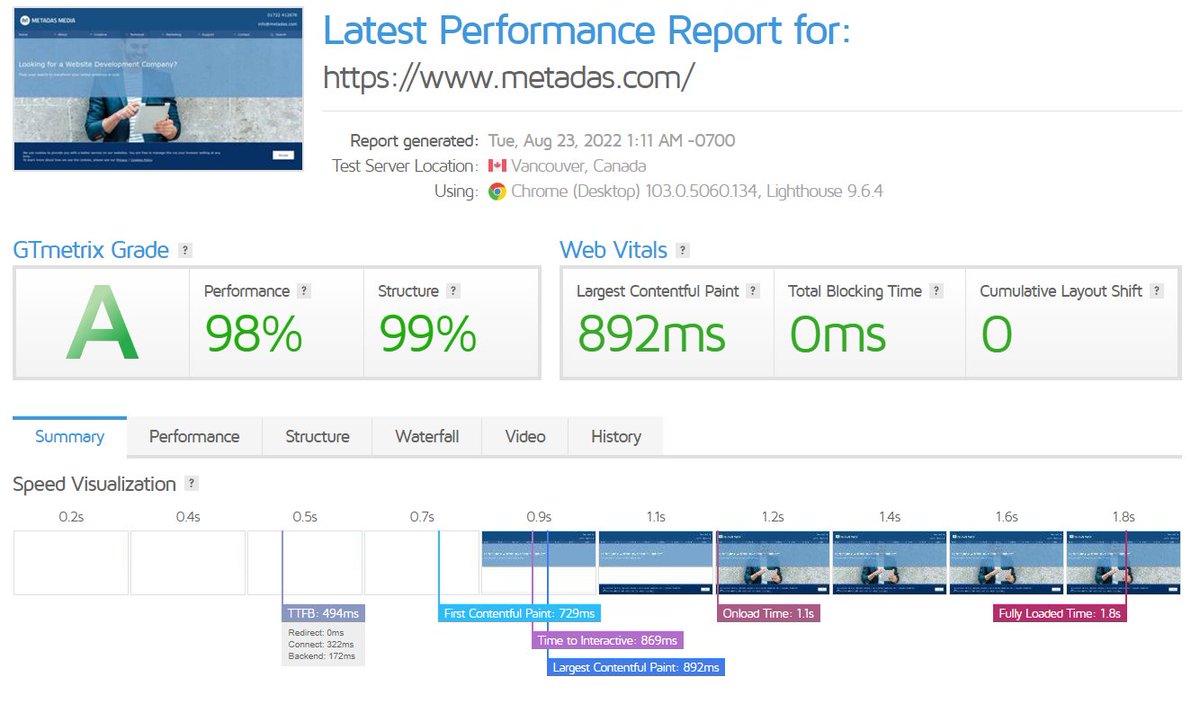The image size is (1200, 704).
Task: Click the 98% Performance score
Action: (253, 334)
